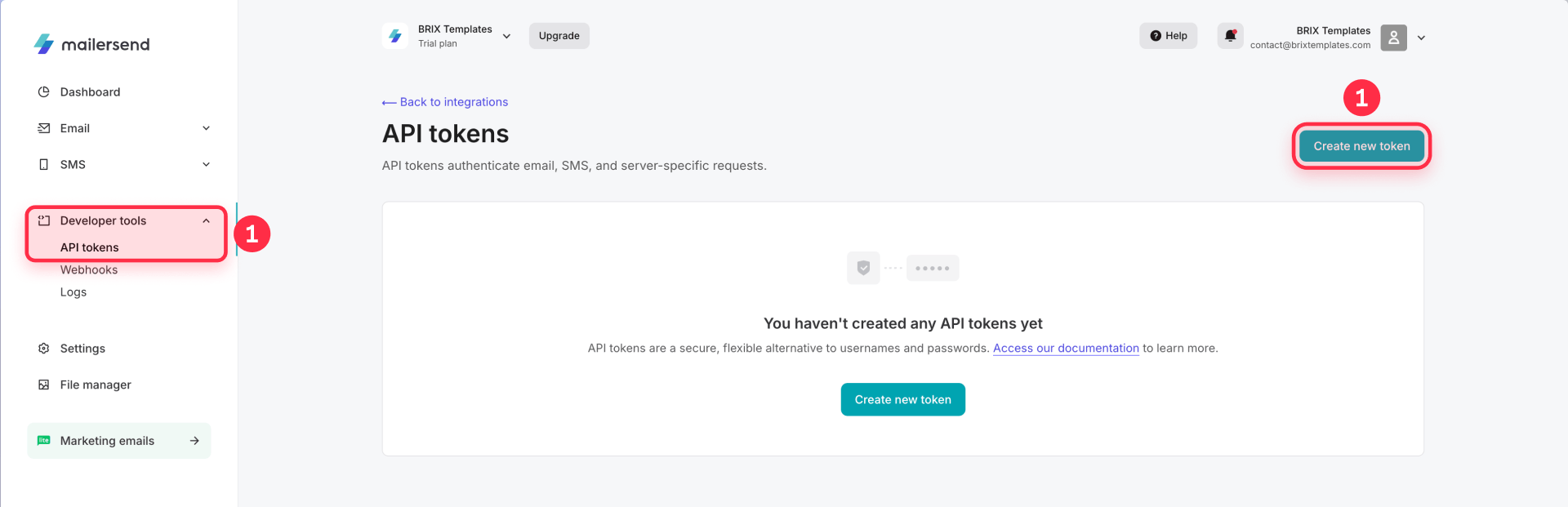Click the Marketing emails arrow icon
This screenshot has height=507, width=1568.
click(x=194, y=441)
